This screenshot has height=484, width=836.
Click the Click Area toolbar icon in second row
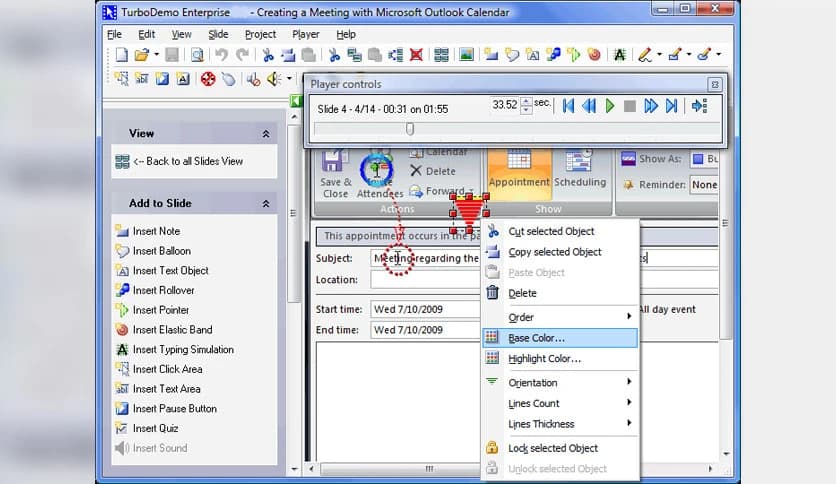point(122,79)
